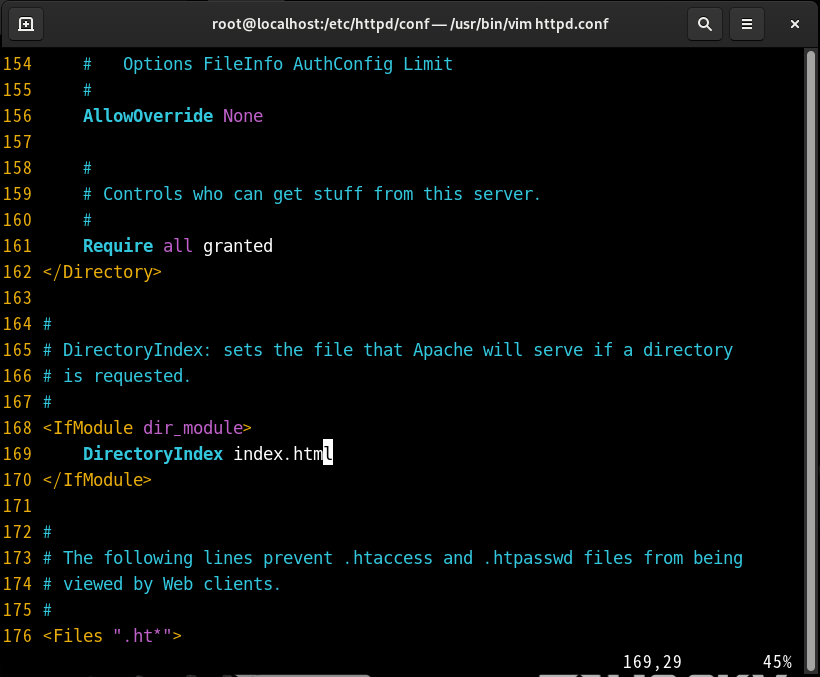Viewport: 820px width, 677px height.
Task: Click 'Options FileInfo AuthConfig Limit' comment
Action: 288,64
